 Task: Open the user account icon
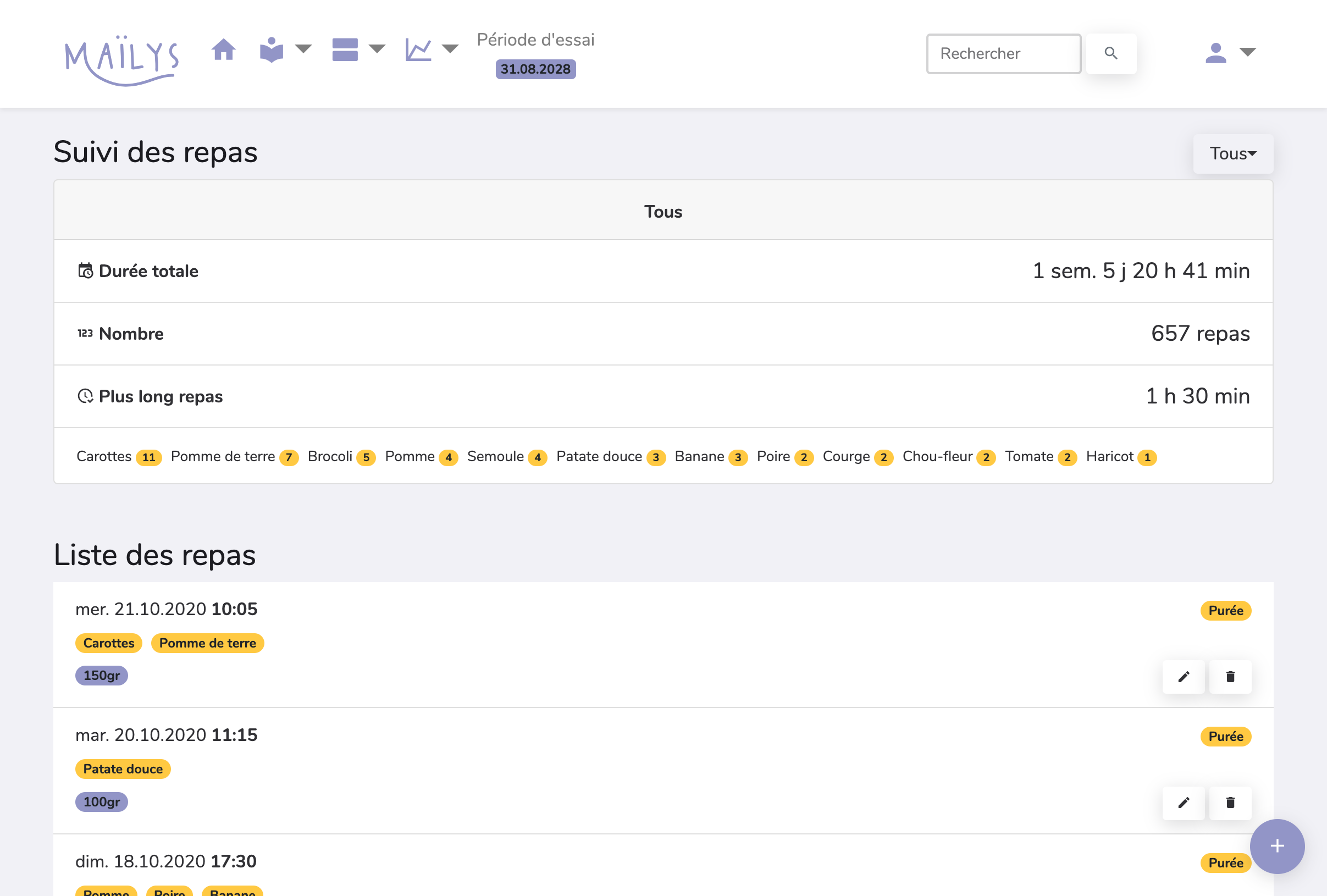(1215, 53)
